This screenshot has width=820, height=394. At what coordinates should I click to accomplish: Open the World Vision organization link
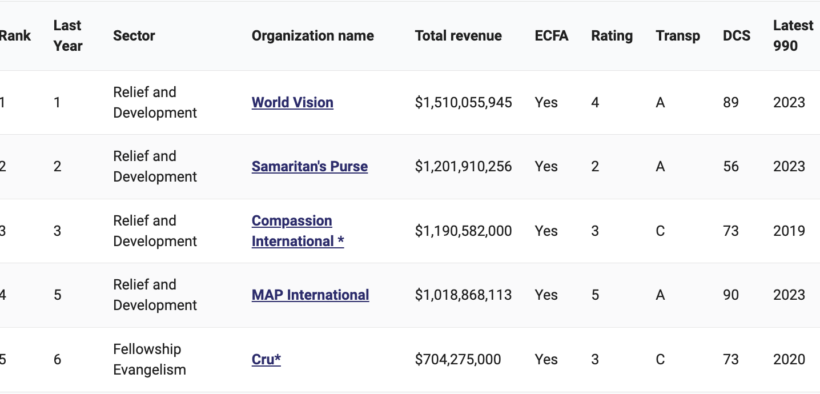point(292,102)
